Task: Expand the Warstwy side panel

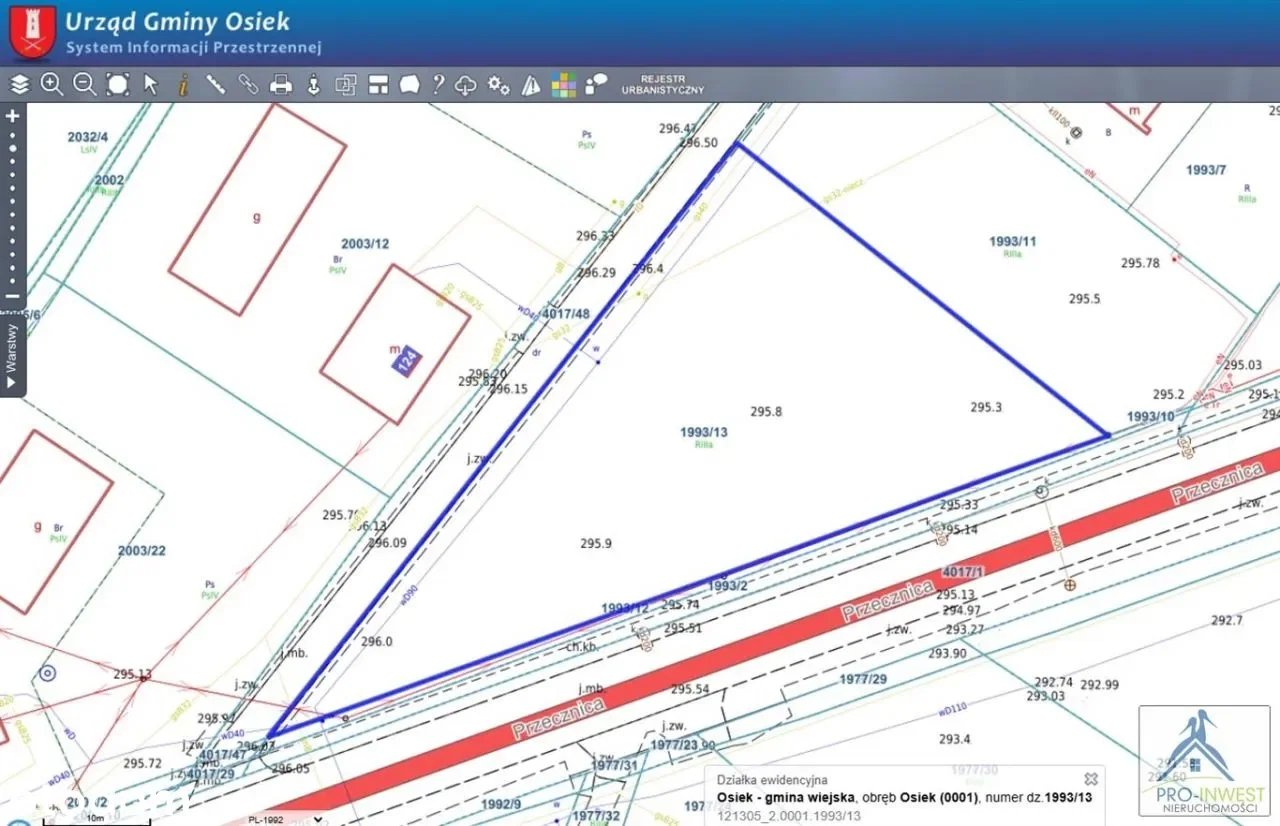Action: [x=12, y=355]
